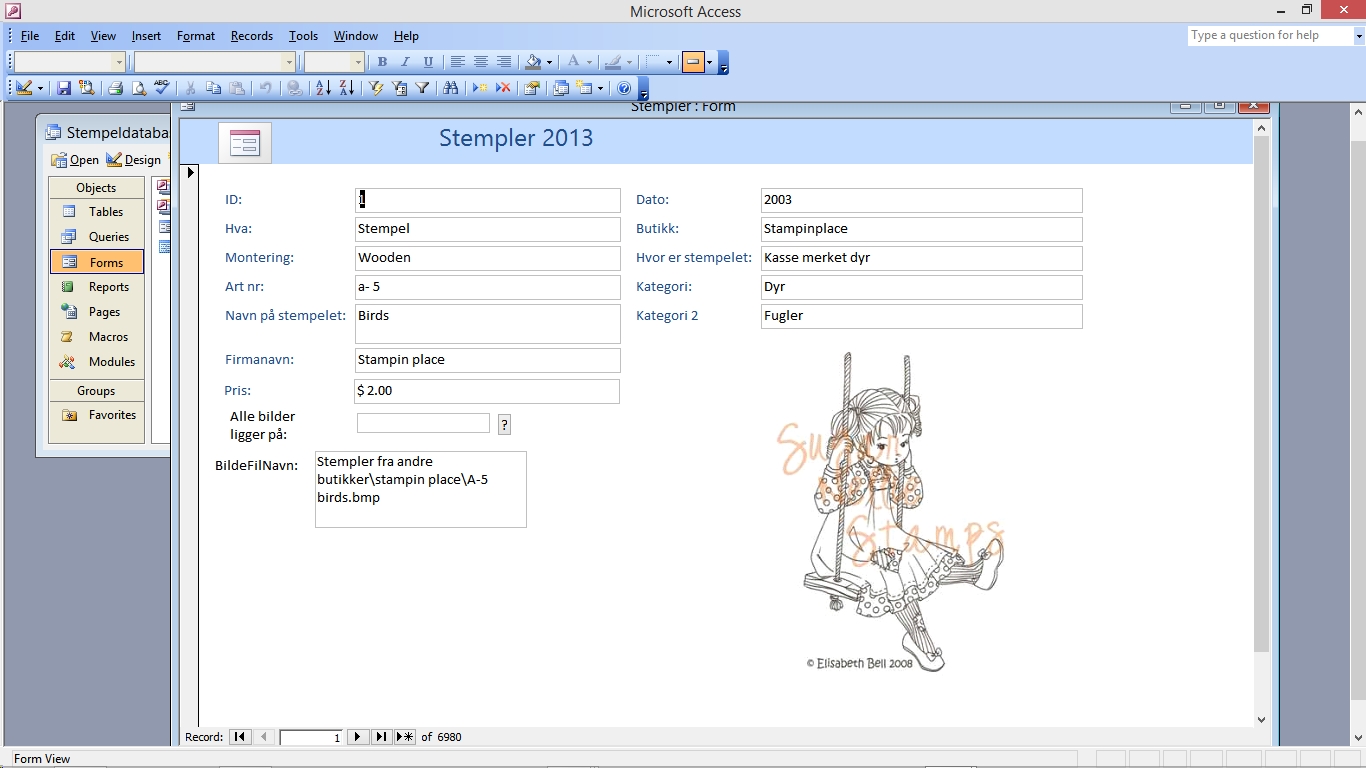Click the Fill/Back Color paint bucket

pyautogui.click(x=534, y=62)
